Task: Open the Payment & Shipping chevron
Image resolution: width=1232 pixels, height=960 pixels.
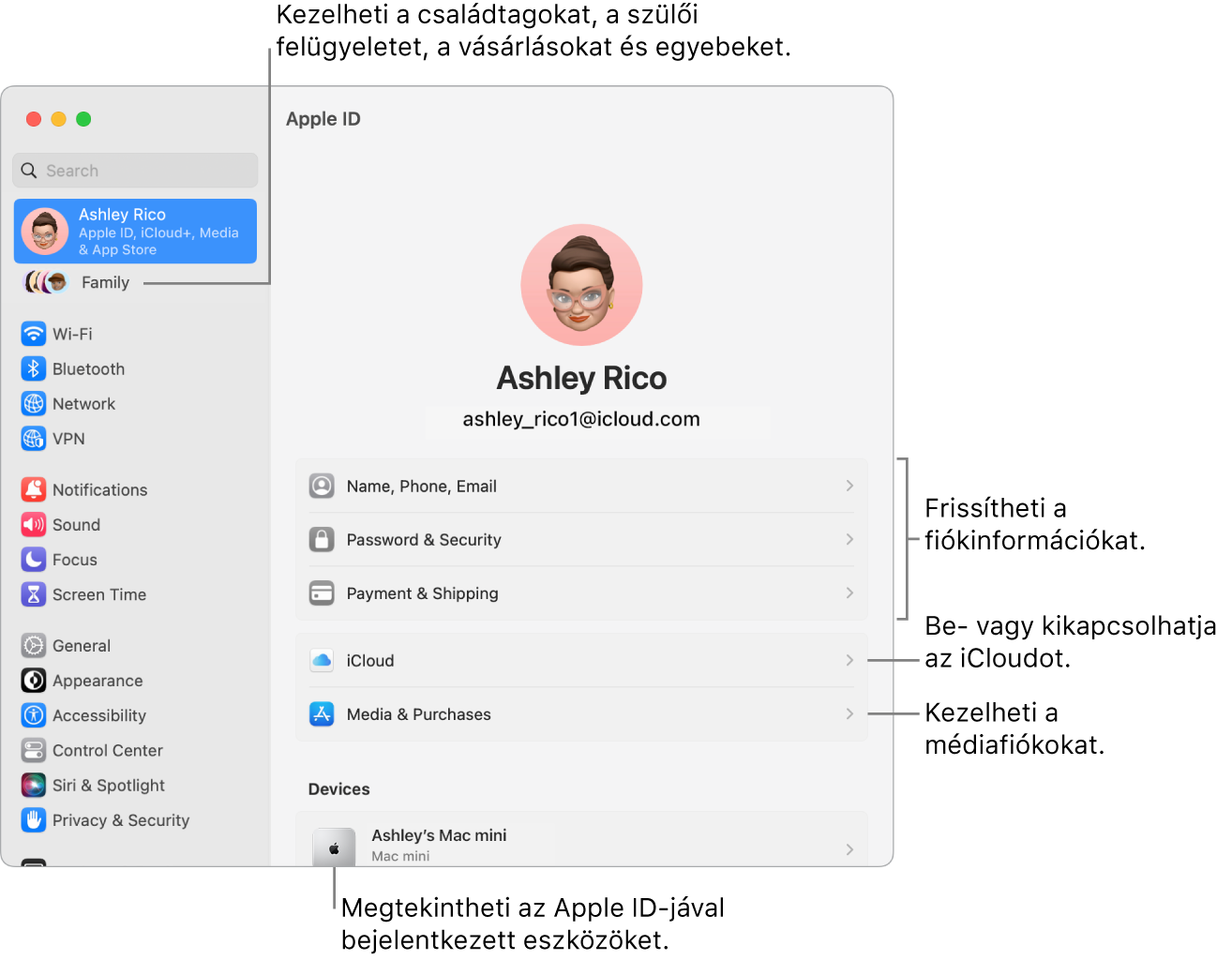Action: [849, 592]
